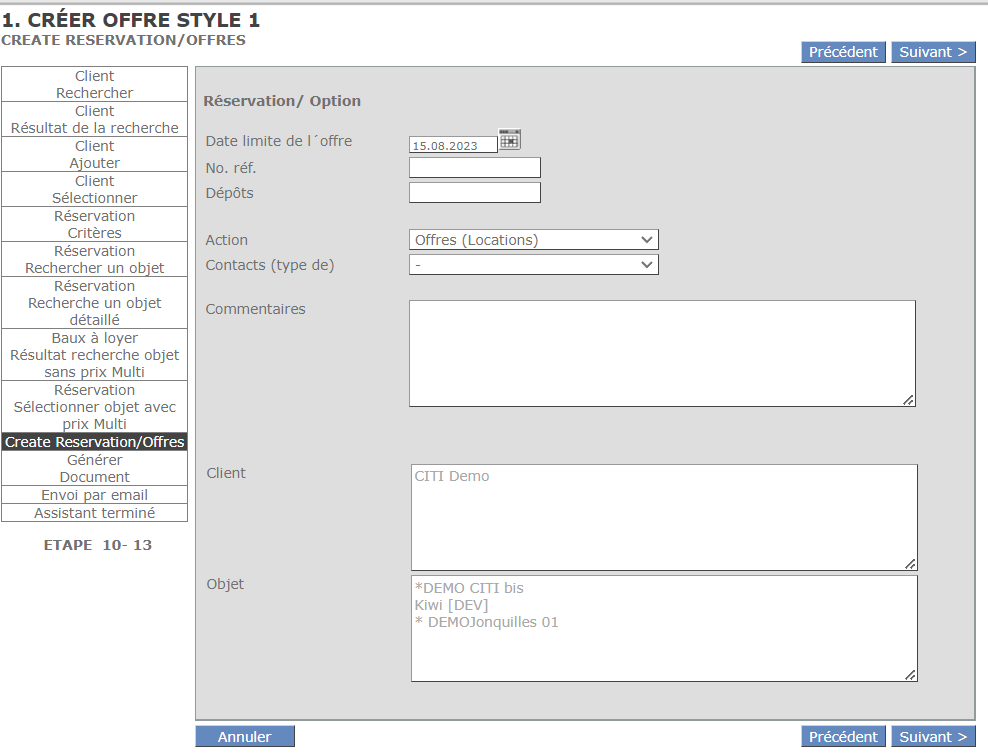
Task: Jump to Réservation Critères step
Action: (x=95, y=225)
